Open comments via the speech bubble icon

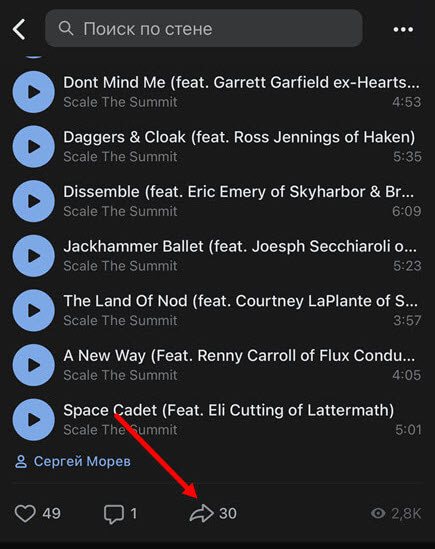pos(114,514)
